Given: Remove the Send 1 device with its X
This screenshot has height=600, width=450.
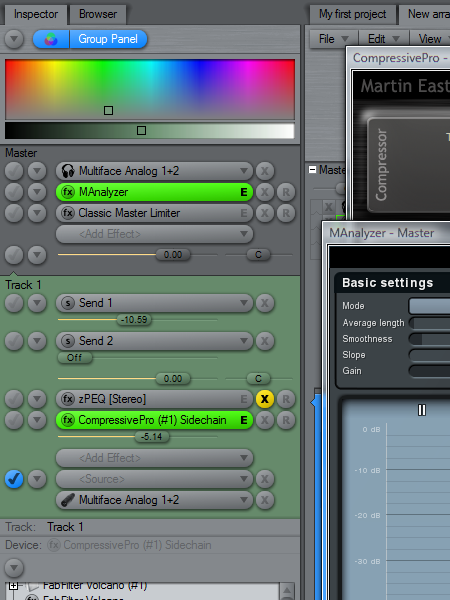Looking at the screenshot, I should pos(264,303).
